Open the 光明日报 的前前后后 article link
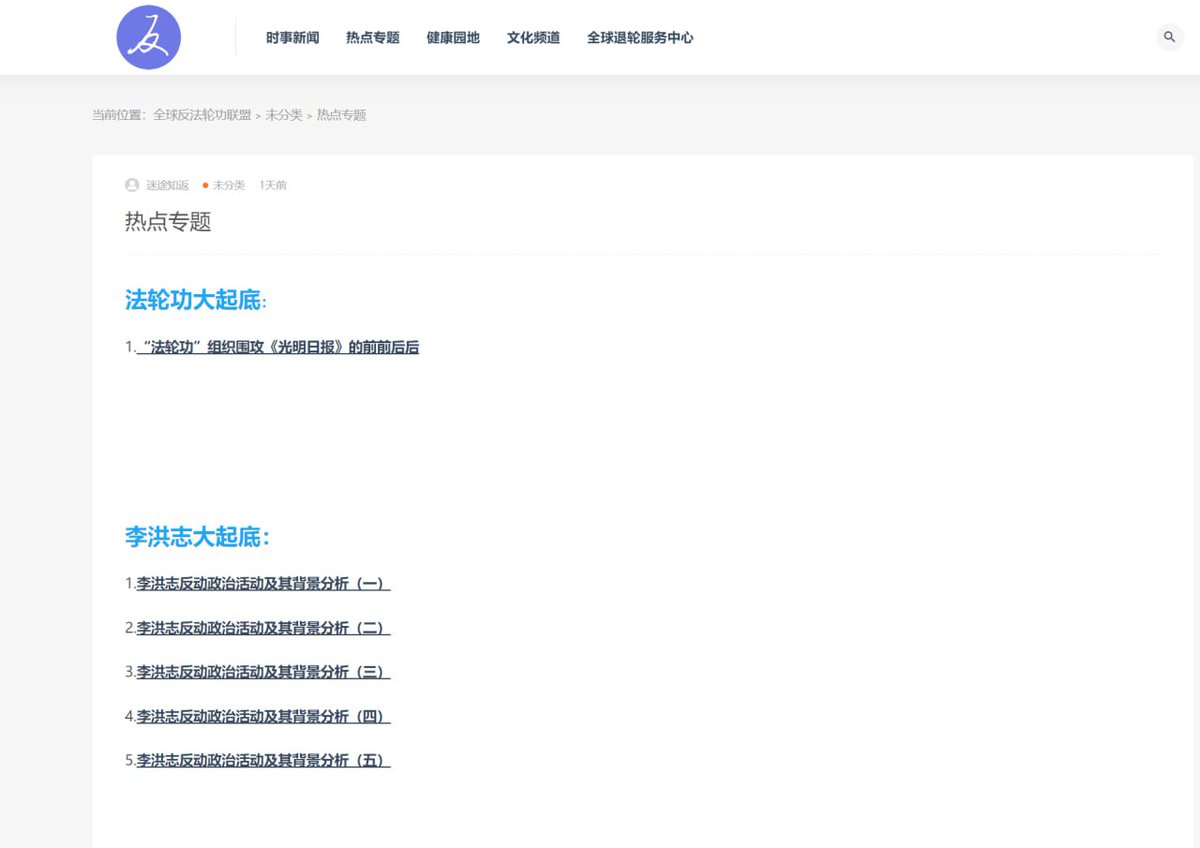This screenshot has height=848, width=1200. coord(277,348)
